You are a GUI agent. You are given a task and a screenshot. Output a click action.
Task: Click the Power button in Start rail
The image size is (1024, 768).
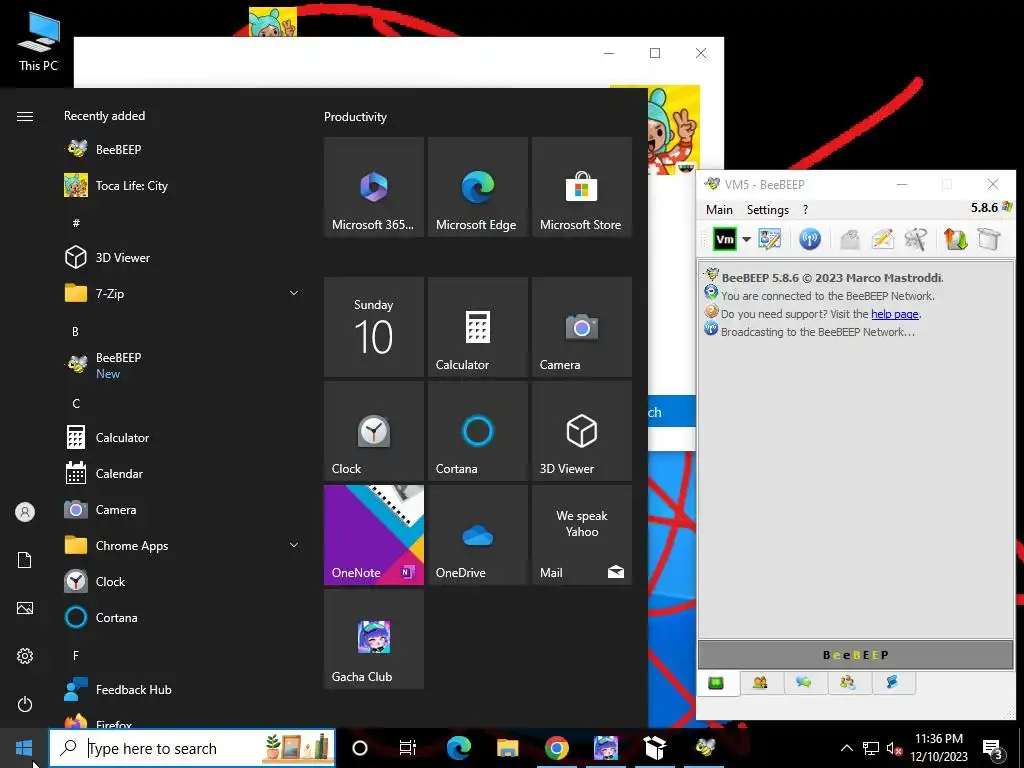[x=25, y=704]
